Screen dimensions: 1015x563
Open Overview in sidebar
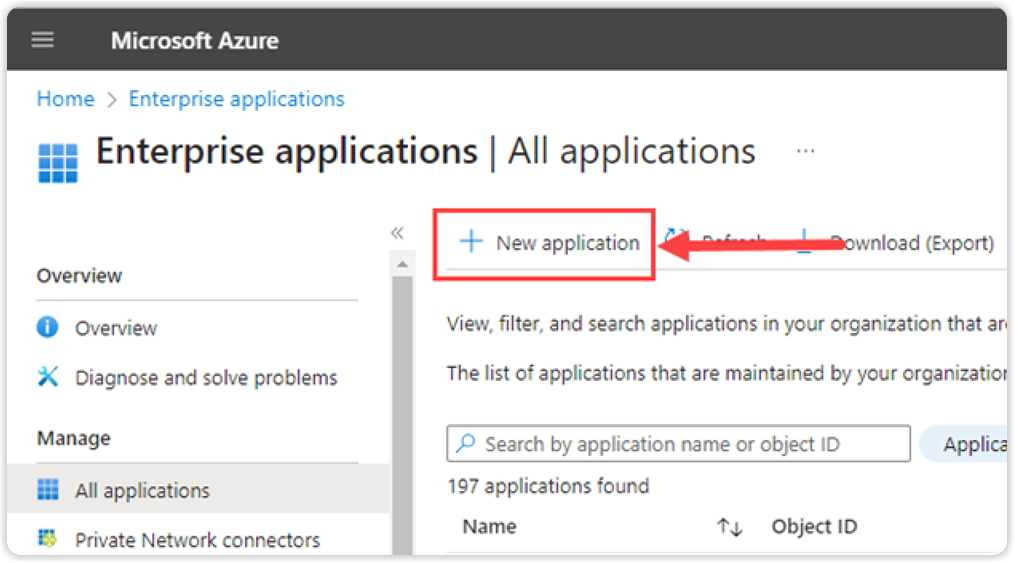(x=116, y=328)
